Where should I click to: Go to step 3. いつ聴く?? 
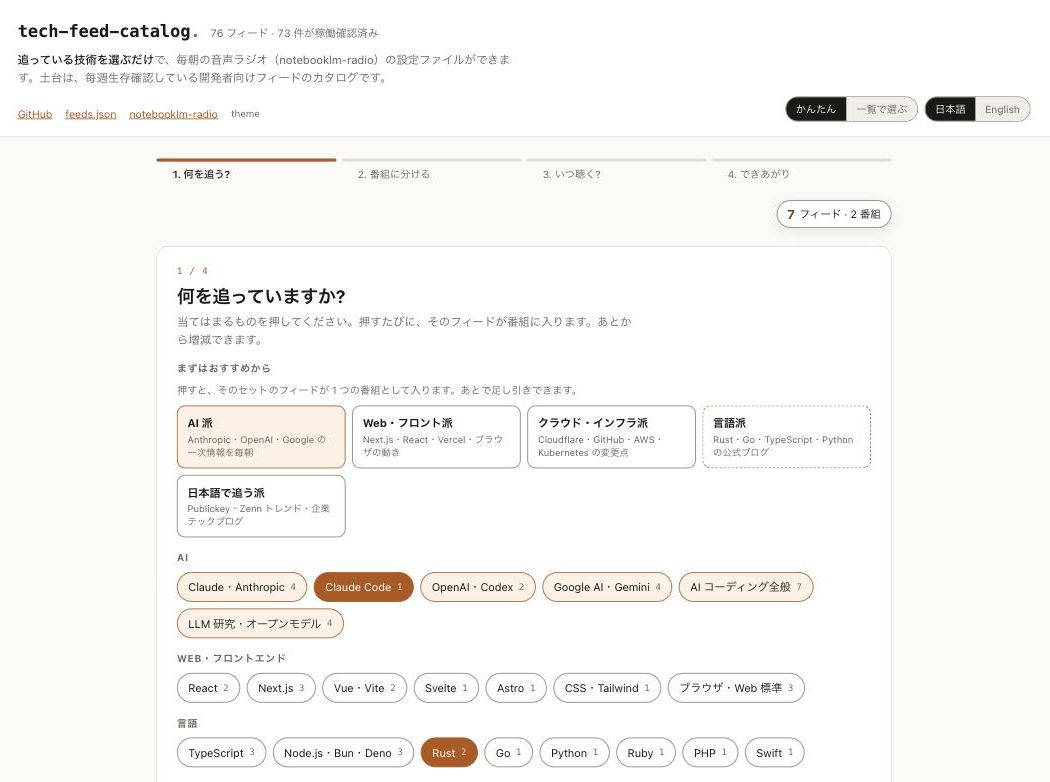616,169
